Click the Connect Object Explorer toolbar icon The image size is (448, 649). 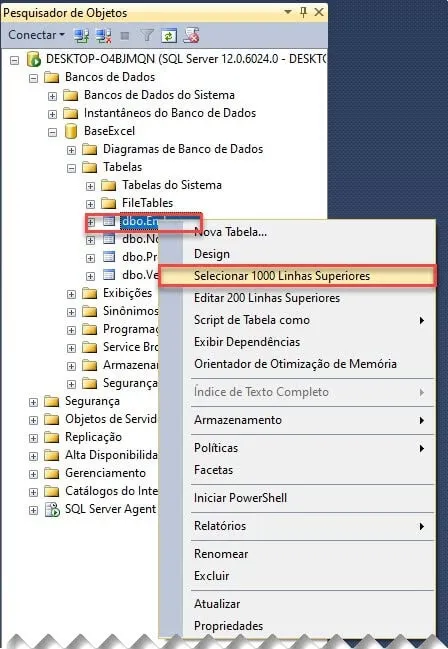coord(82,36)
